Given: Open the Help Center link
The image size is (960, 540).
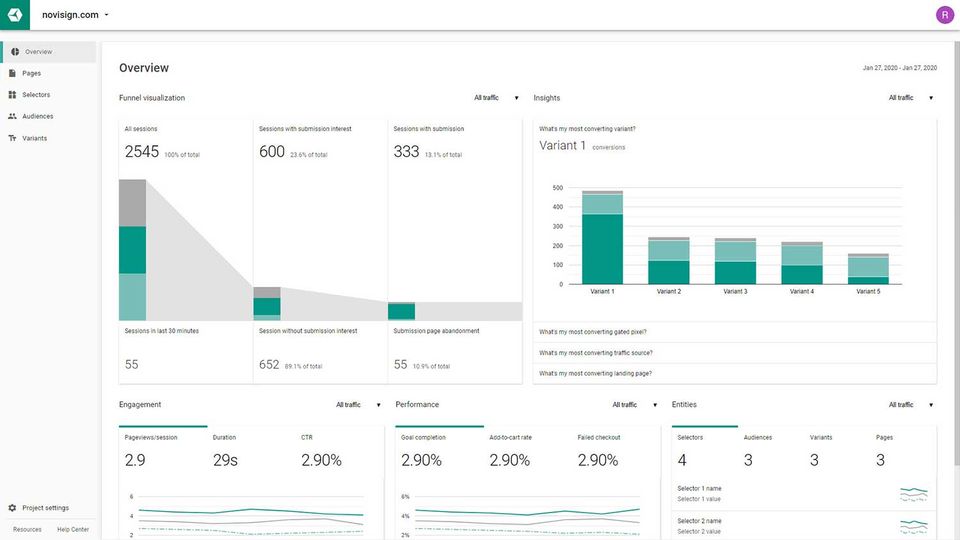Looking at the screenshot, I should pos(73,530).
